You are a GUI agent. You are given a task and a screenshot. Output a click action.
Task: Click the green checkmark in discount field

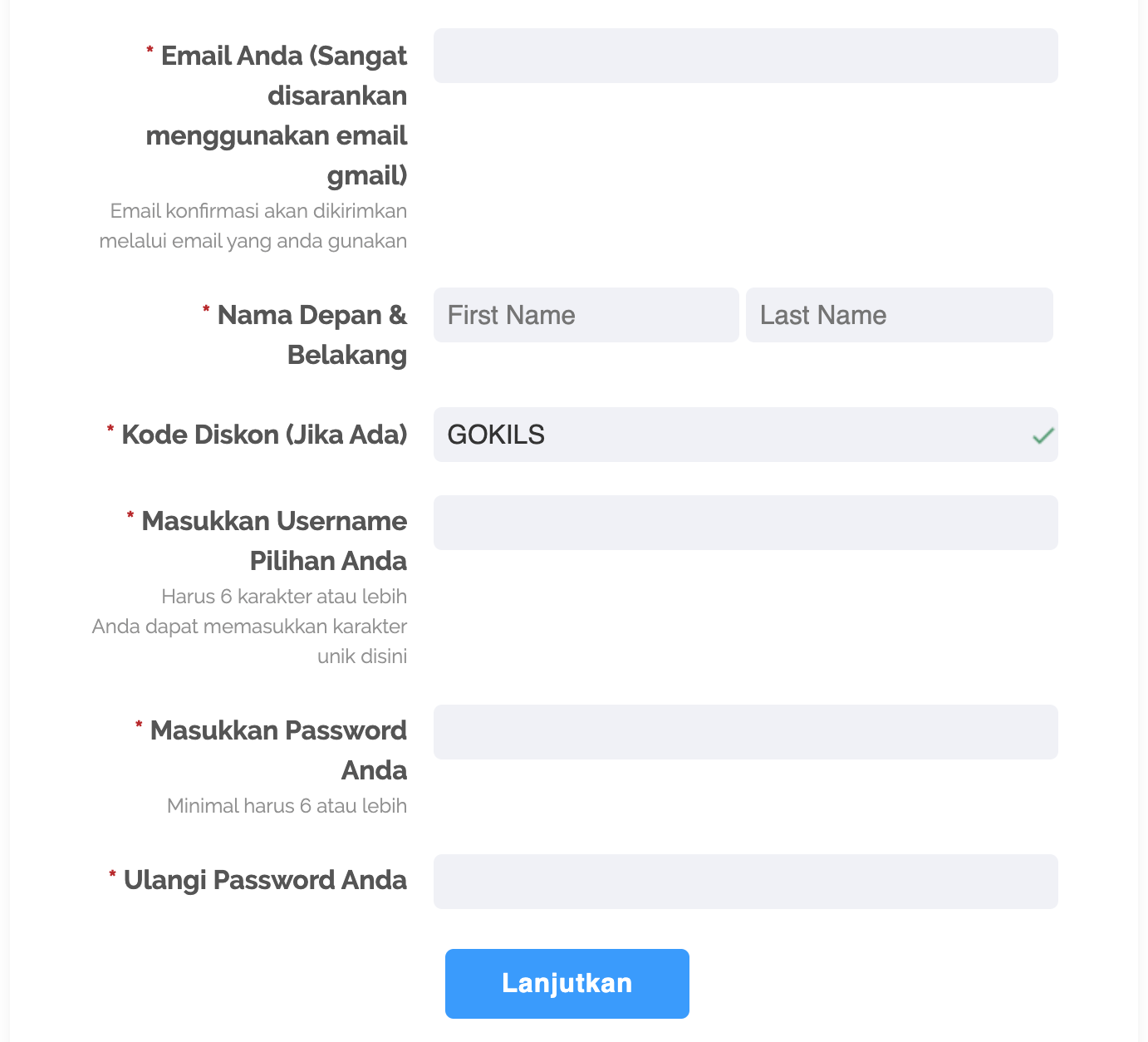pos(1043,435)
